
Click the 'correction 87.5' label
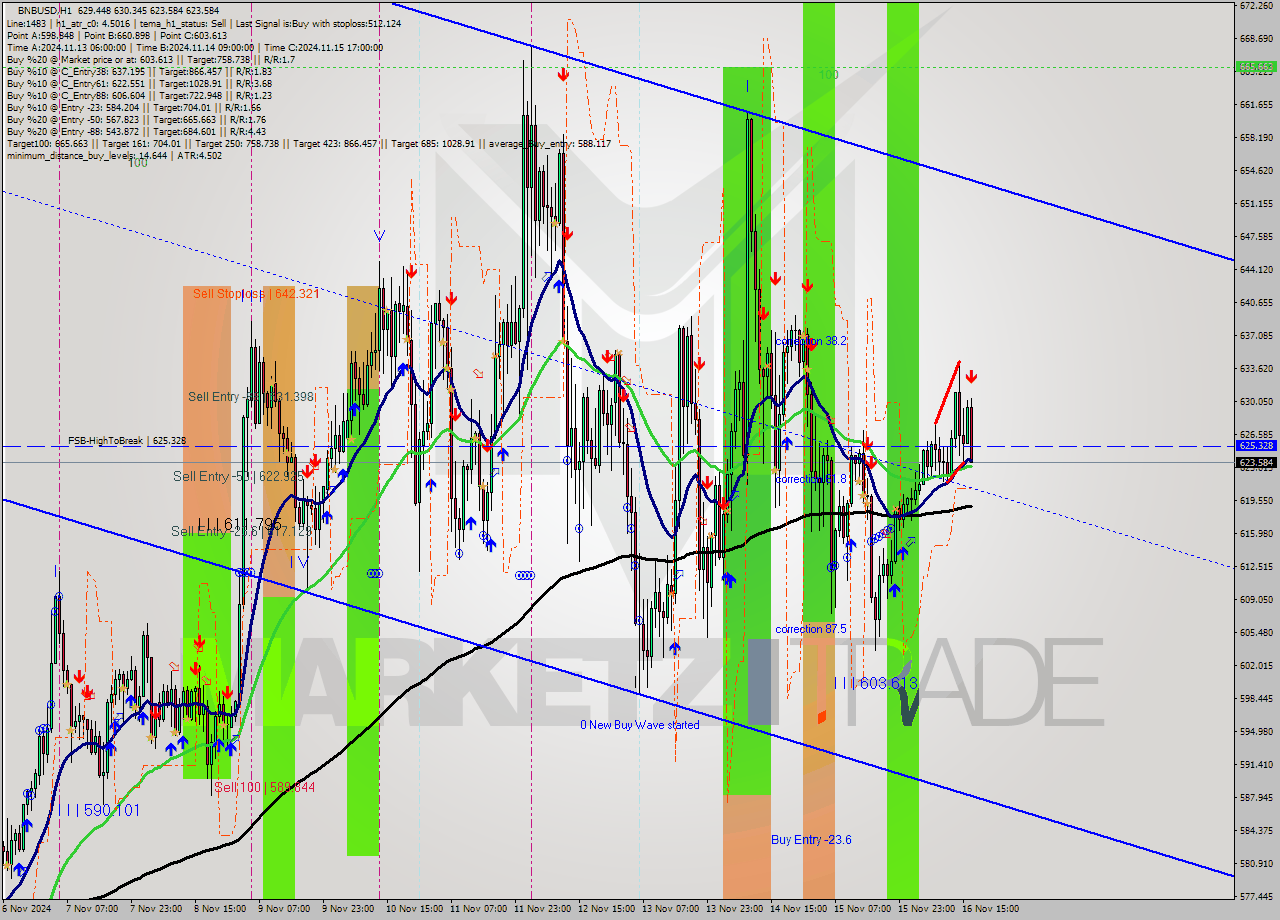pyautogui.click(x=811, y=629)
